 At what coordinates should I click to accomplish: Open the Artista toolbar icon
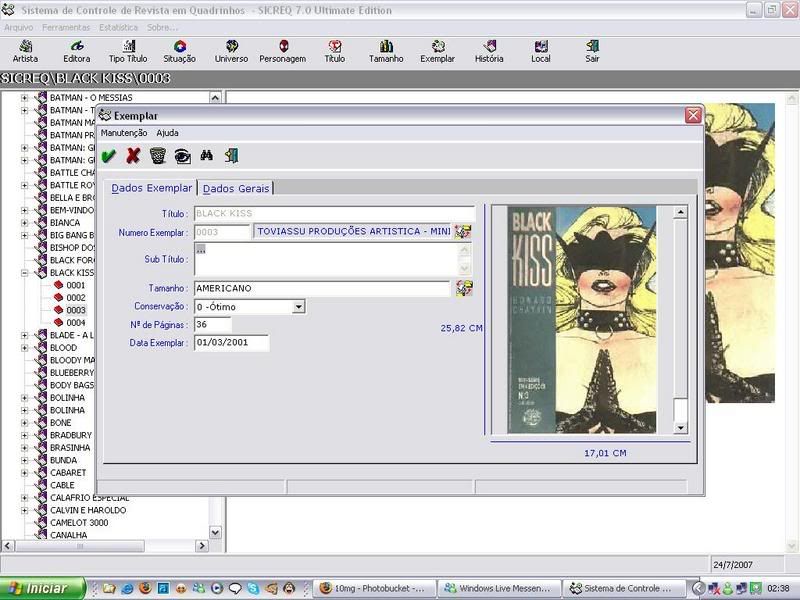25,51
